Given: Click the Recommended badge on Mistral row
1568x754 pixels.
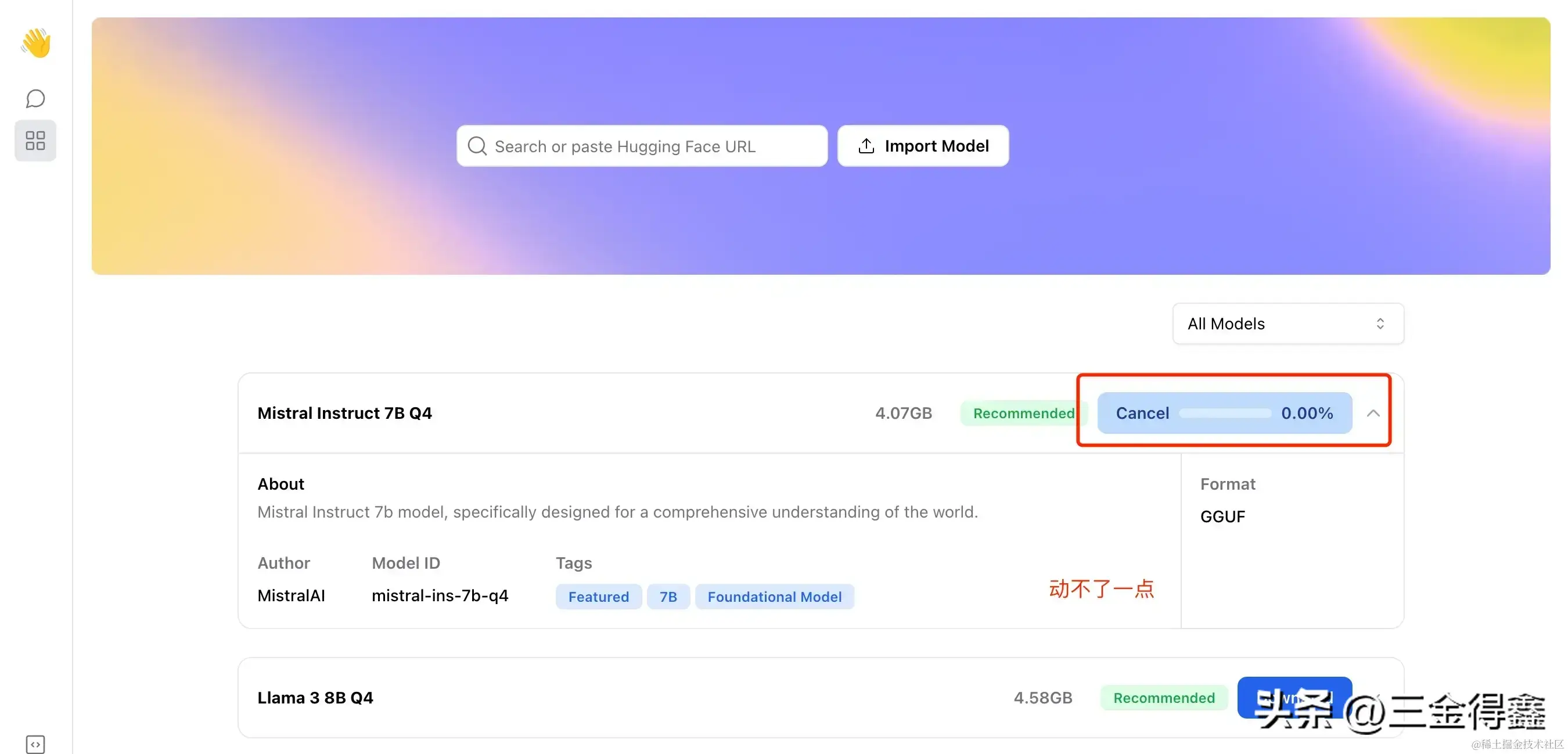Looking at the screenshot, I should pos(1023,414).
